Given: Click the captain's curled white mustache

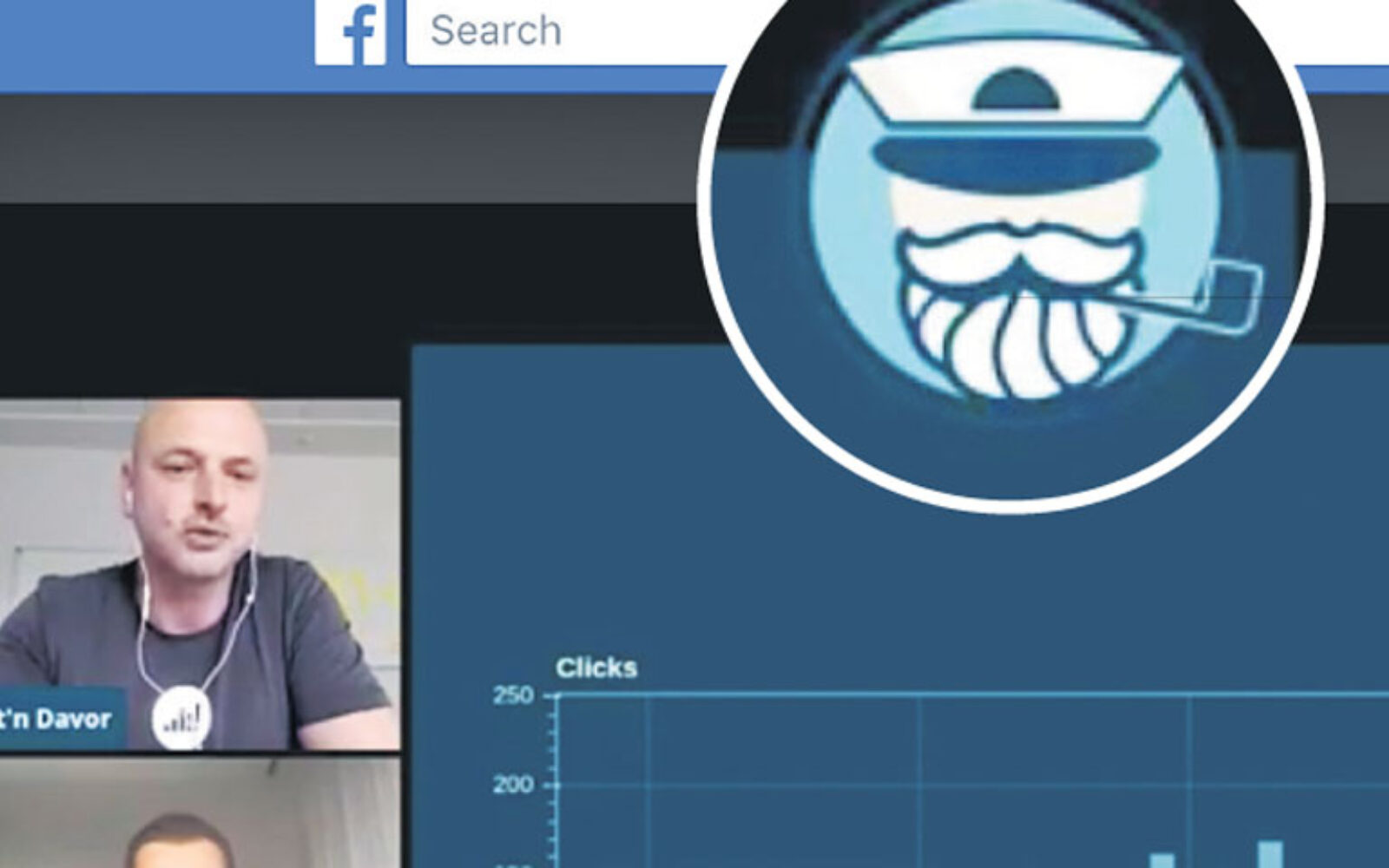Looking at the screenshot, I should (1017, 250).
